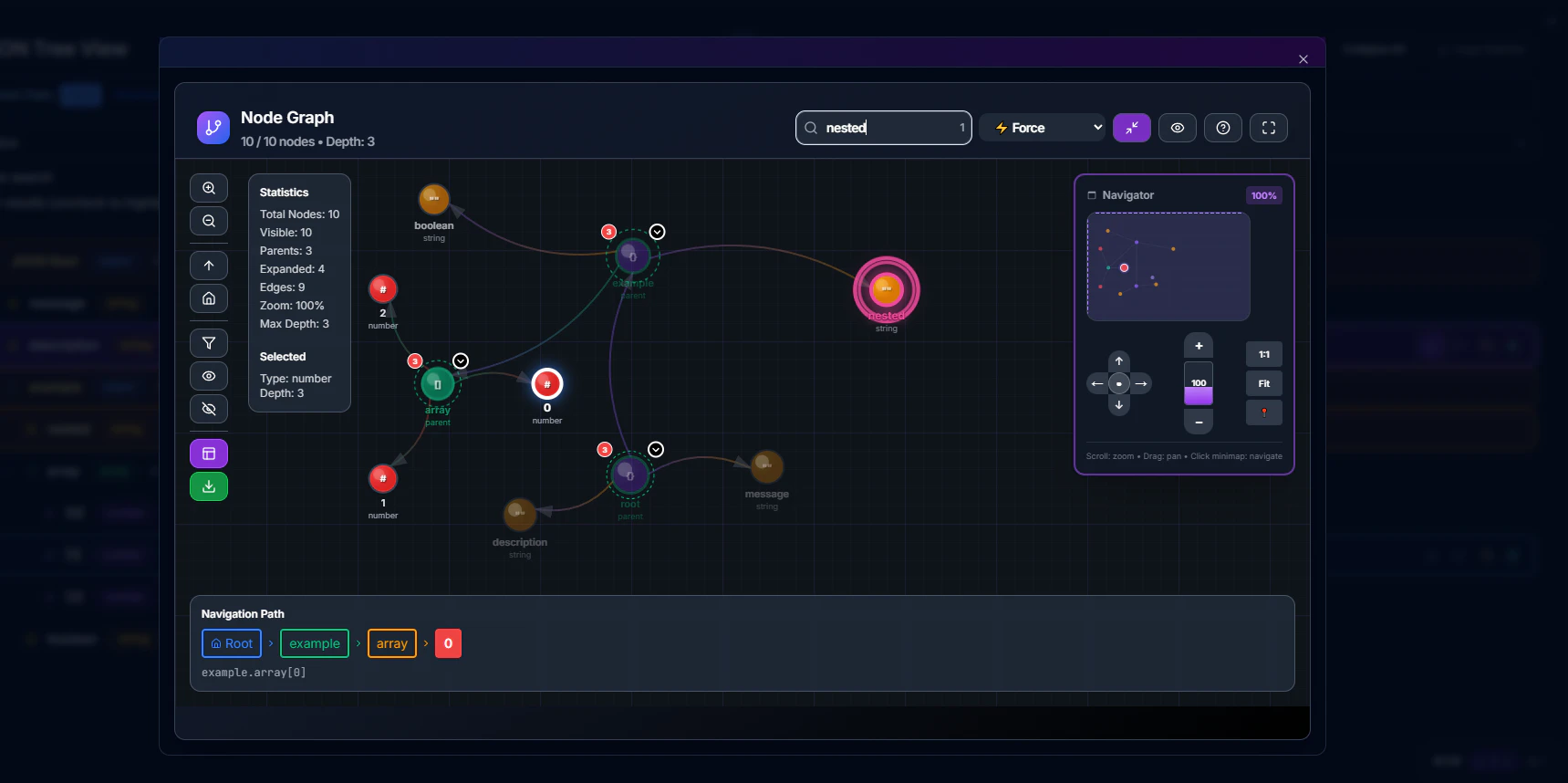The width and height of the screenshot is (1568, 783).
Task: Collapse the array node chevron
Action: pyautogui.click(x=461, y=361)
